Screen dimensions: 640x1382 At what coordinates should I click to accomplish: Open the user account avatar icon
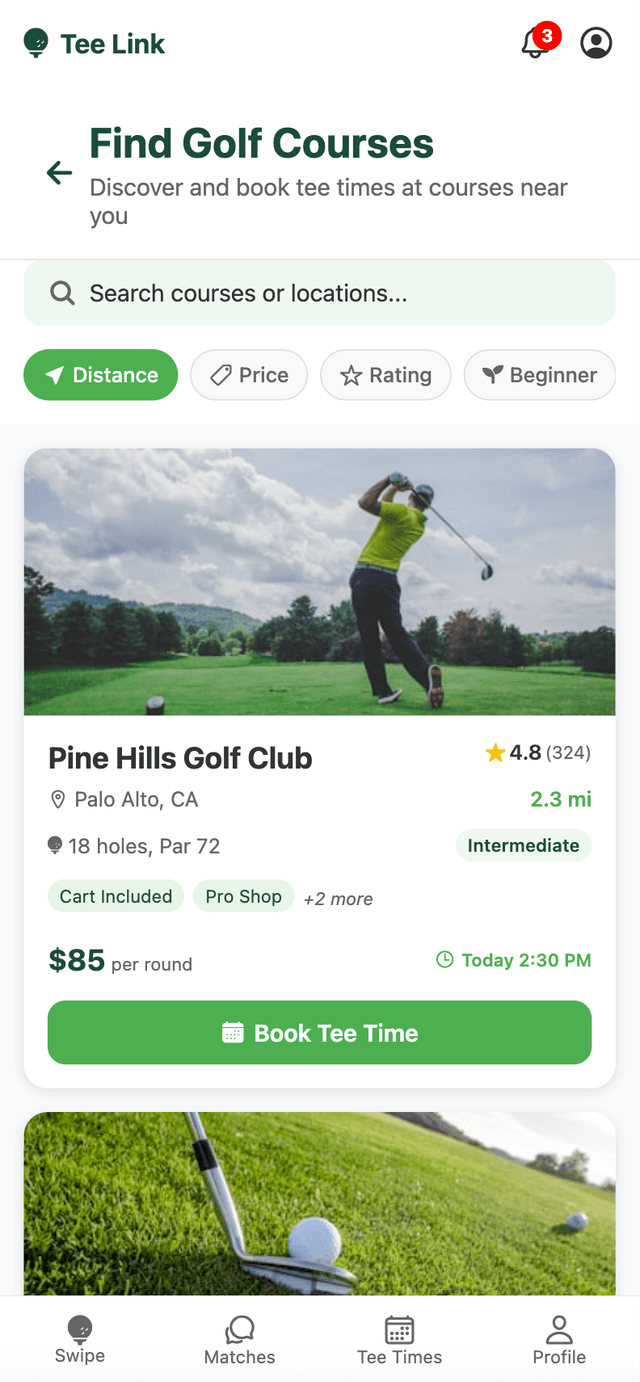pos(596,43)
